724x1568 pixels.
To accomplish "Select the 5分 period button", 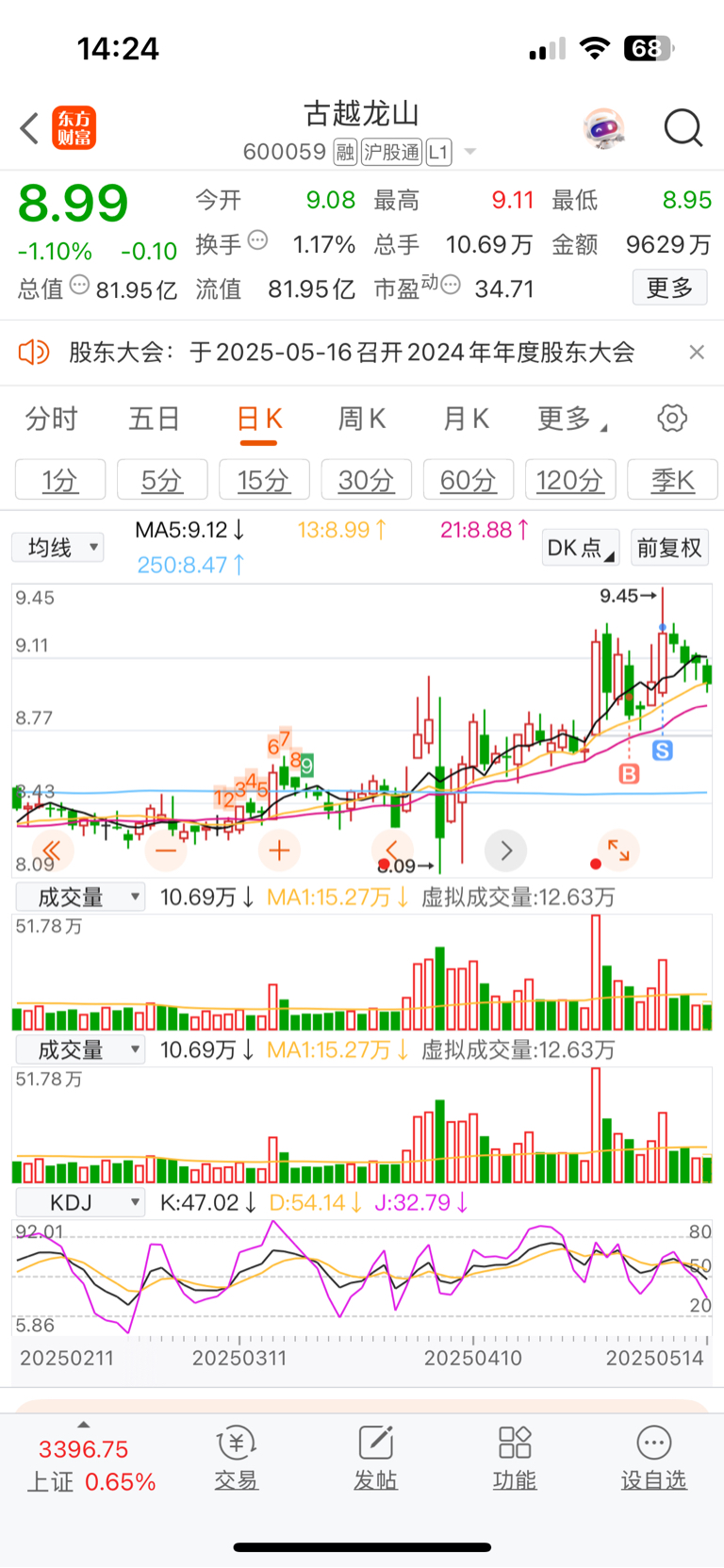I will (162, 480).
